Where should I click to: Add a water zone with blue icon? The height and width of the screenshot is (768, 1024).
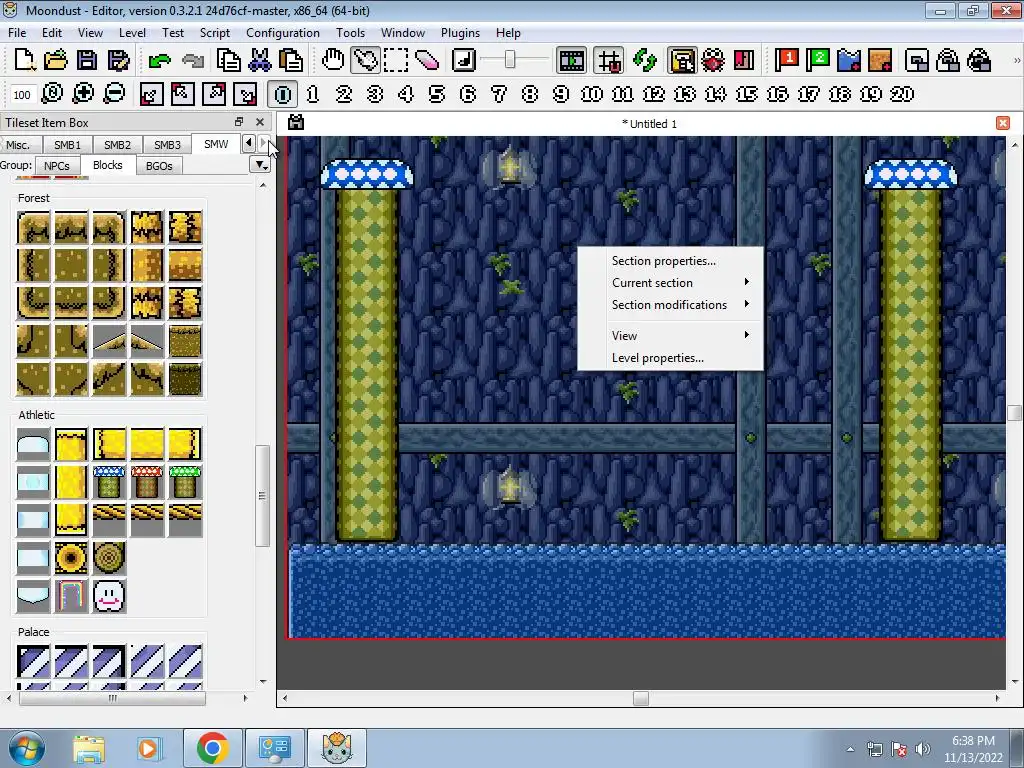pos(849,60)
